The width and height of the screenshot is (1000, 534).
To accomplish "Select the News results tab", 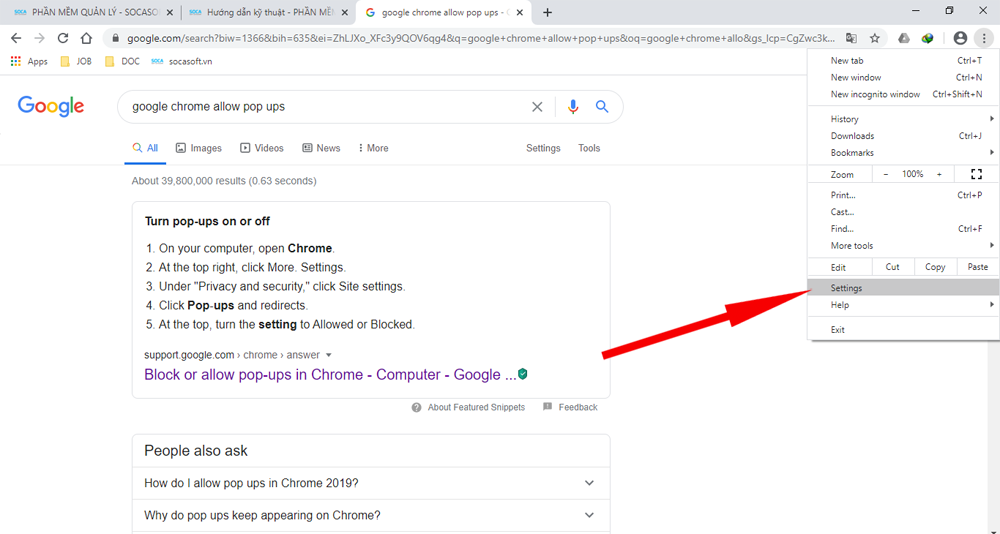I will (321, 148).
